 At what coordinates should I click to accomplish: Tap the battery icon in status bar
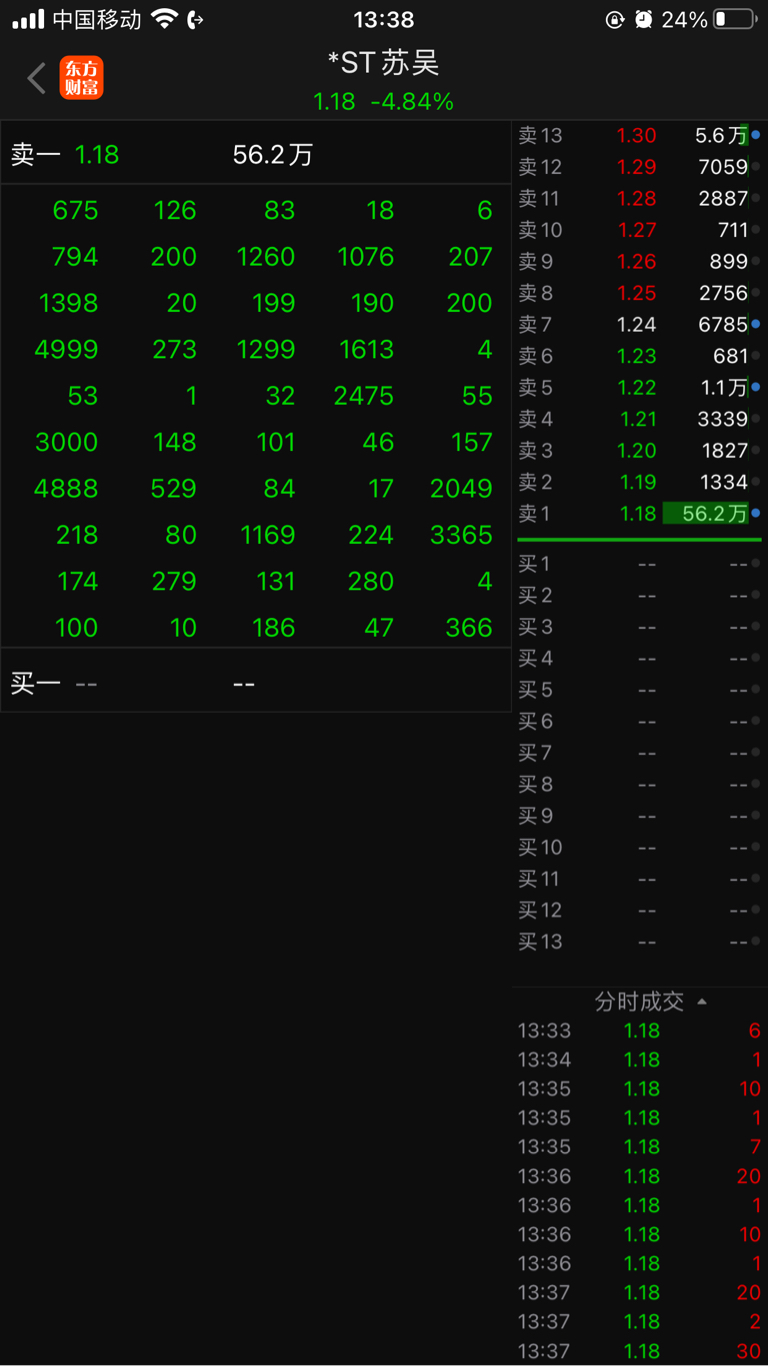coord(735,19)
